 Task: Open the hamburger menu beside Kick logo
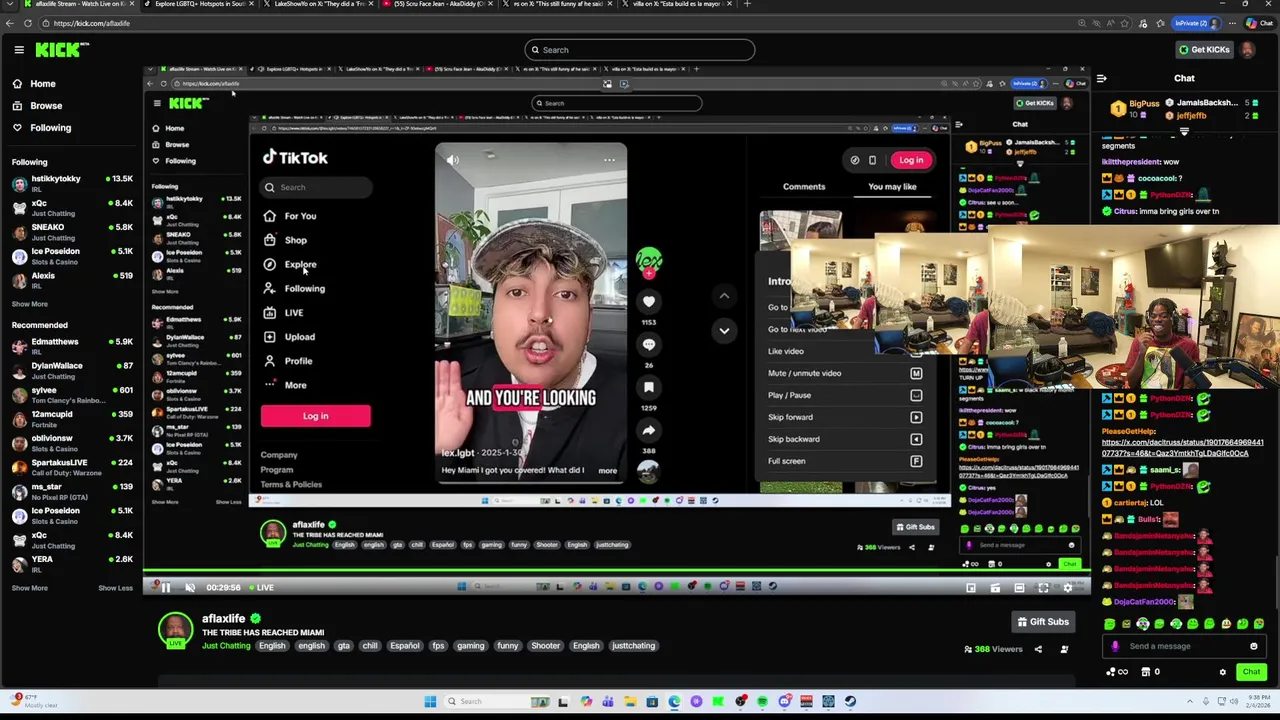pyautogui.click(x=19, y=49)
